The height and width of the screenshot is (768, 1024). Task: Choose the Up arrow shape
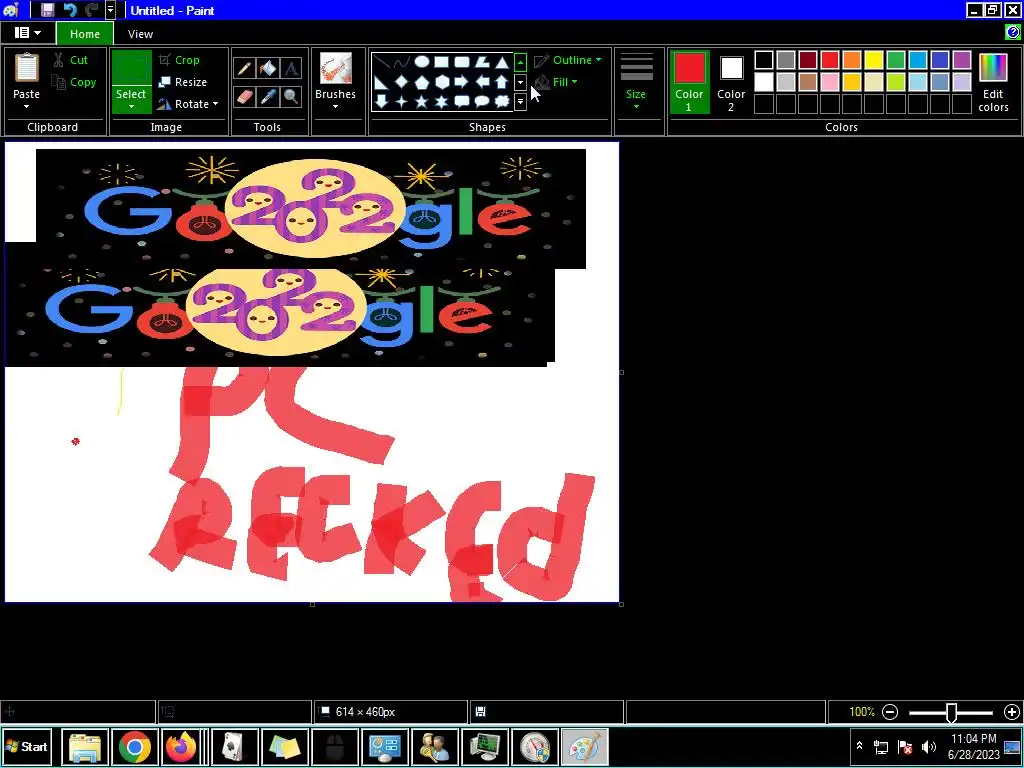point(502,82)
